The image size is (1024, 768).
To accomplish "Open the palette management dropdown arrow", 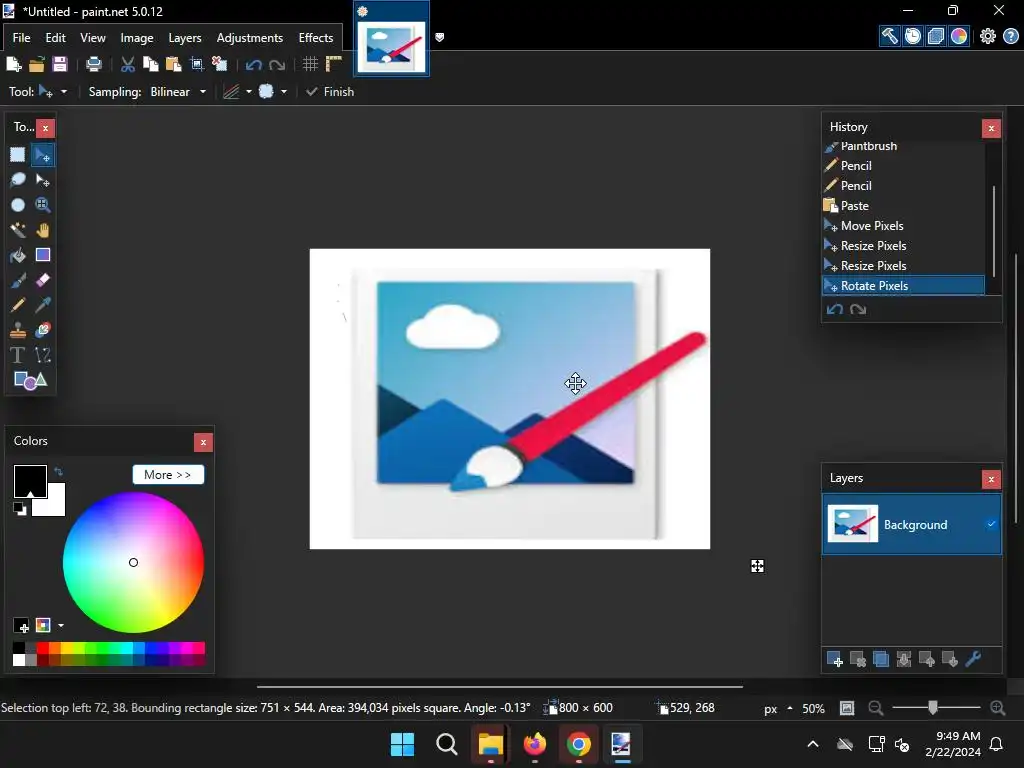I will 61,626.
